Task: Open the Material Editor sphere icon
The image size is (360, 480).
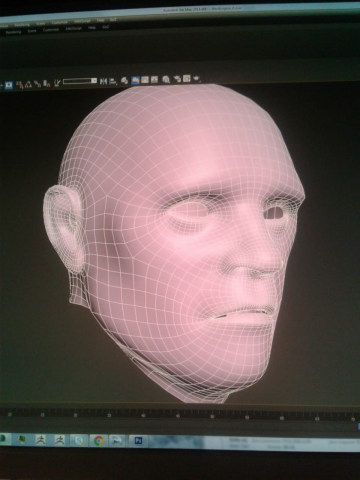Action: click(x=166, y=79)
